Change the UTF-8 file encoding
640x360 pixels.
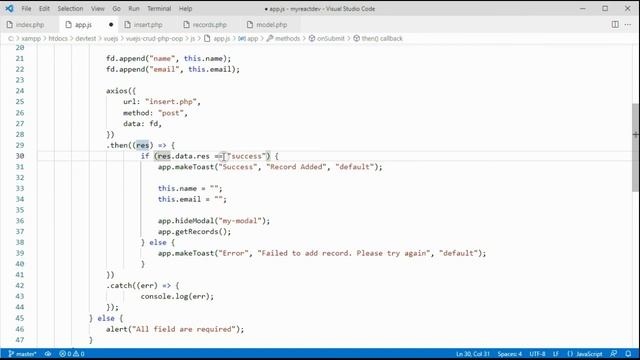[537, 354]
